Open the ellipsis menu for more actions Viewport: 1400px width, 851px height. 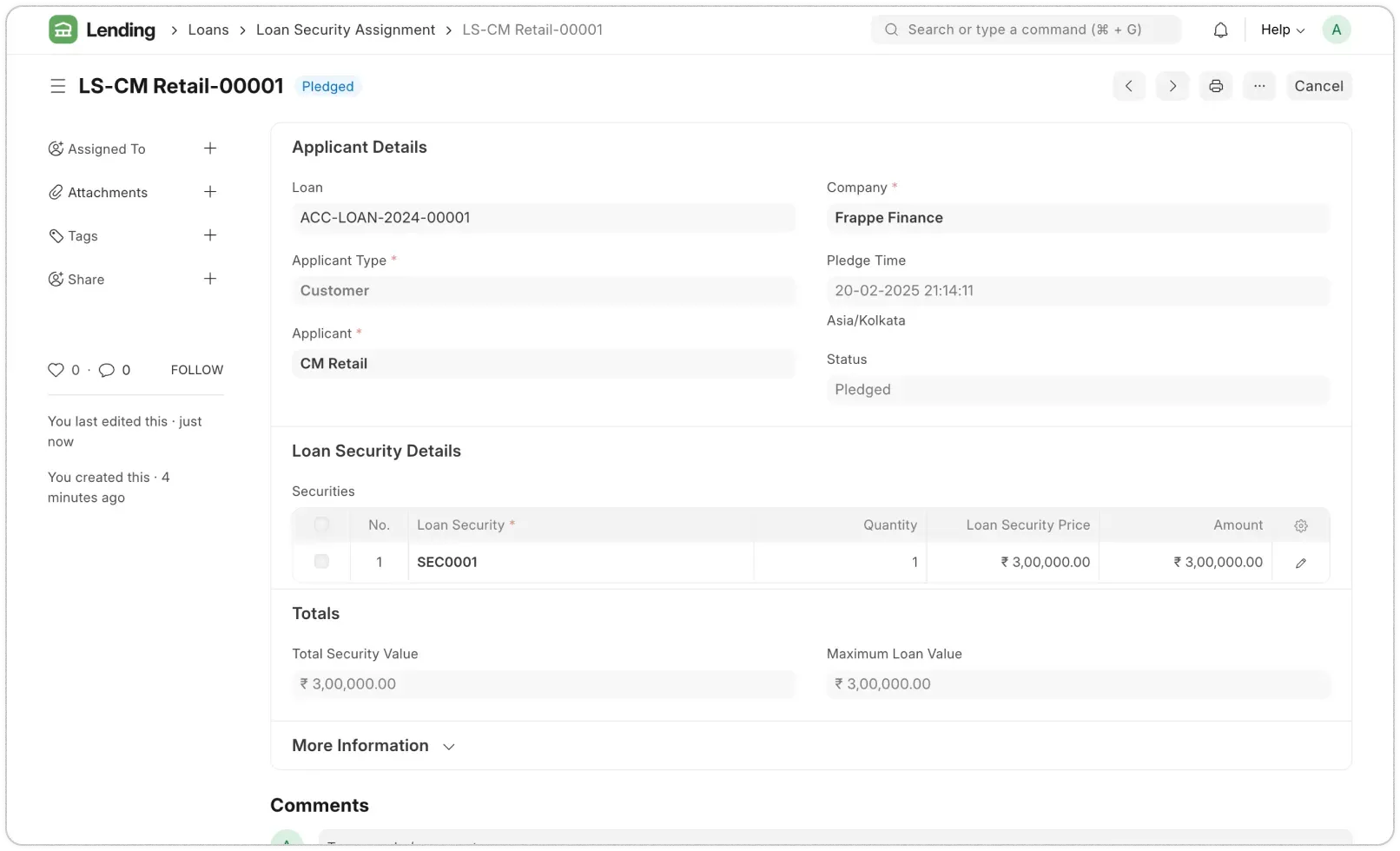1259,86
